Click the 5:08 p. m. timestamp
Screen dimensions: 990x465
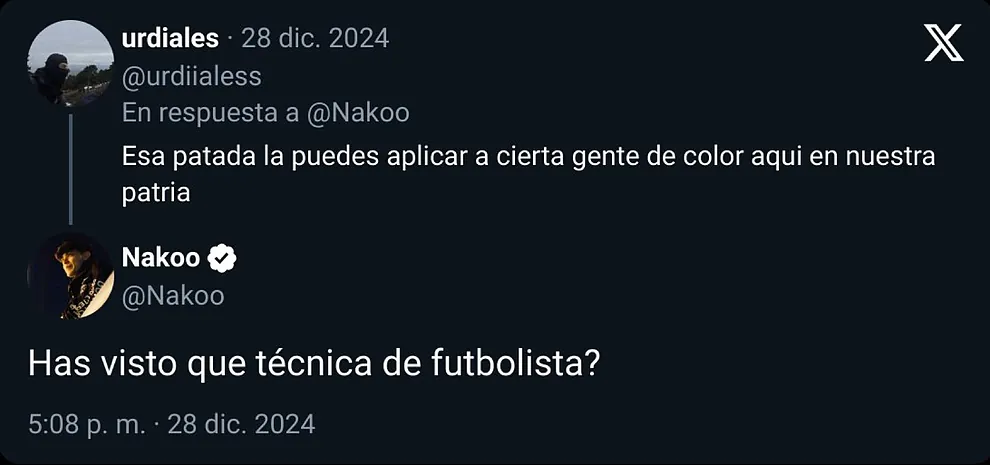(88, 424)
